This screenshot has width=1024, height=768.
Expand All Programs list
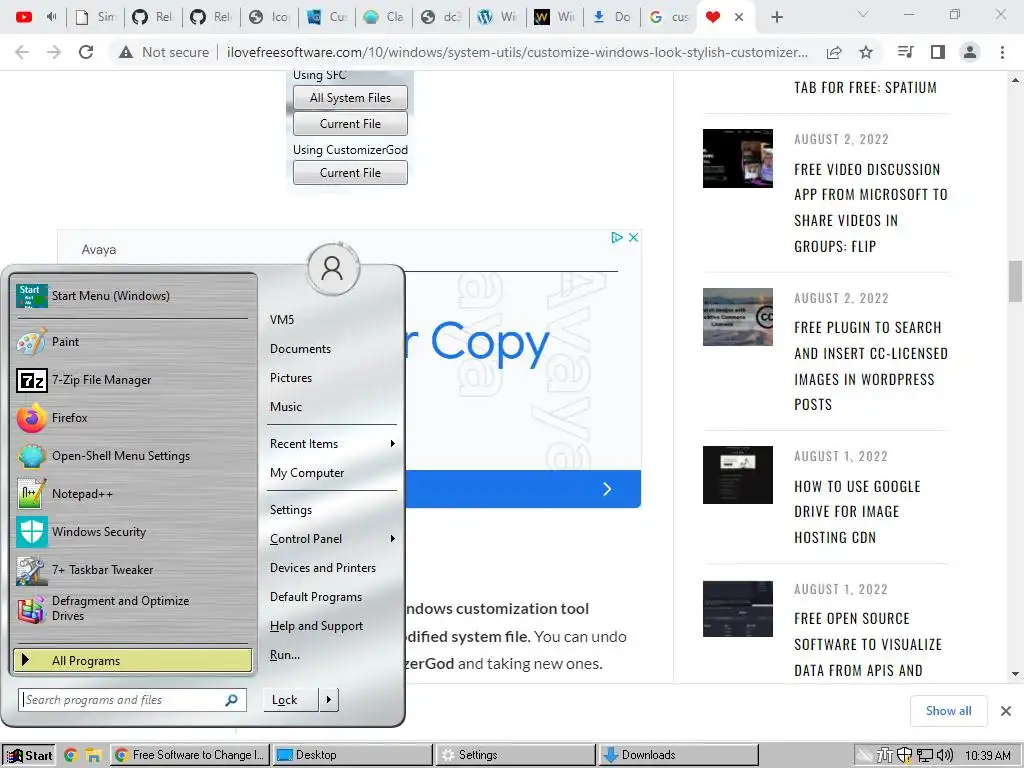tap(133, 660)
